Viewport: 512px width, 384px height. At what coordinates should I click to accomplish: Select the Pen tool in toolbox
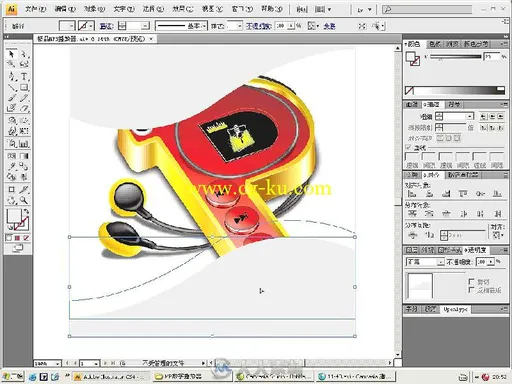(12, 76)
